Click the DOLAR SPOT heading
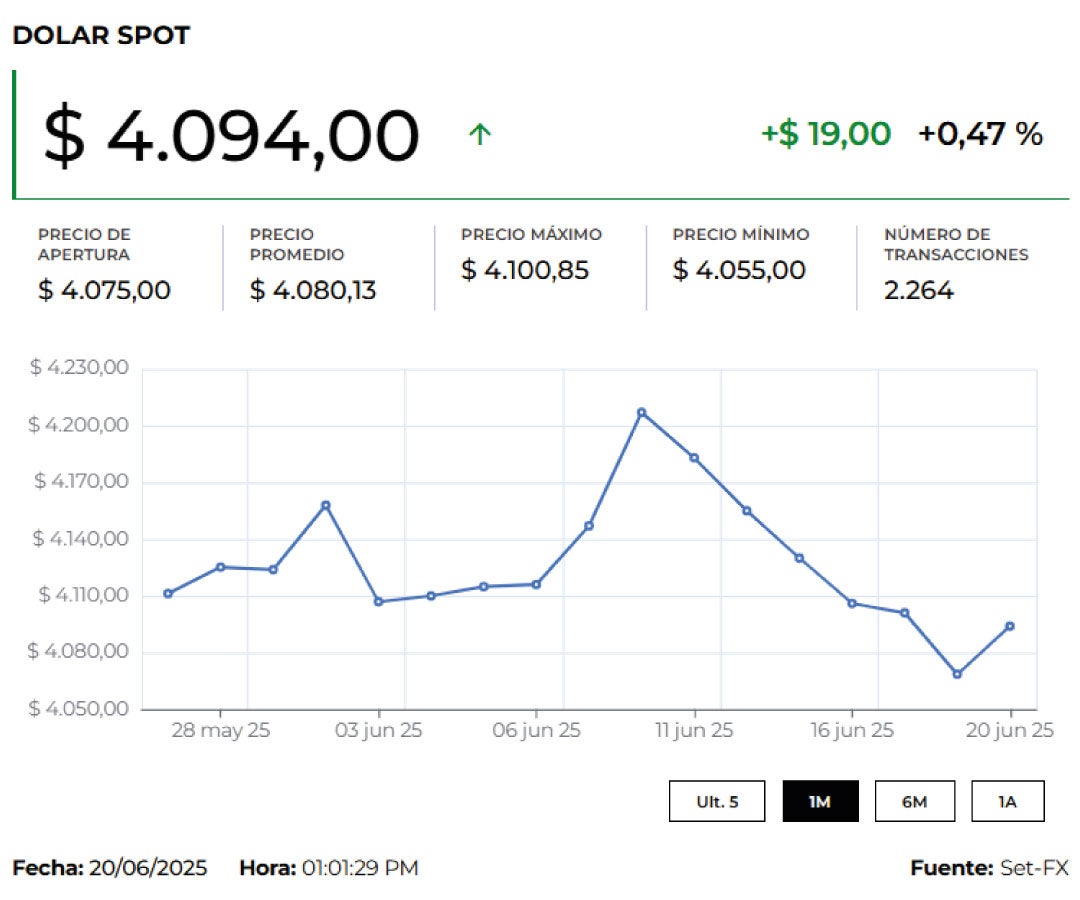Image resolution: width=1080 pixels, height=900 pixels. 101,36
